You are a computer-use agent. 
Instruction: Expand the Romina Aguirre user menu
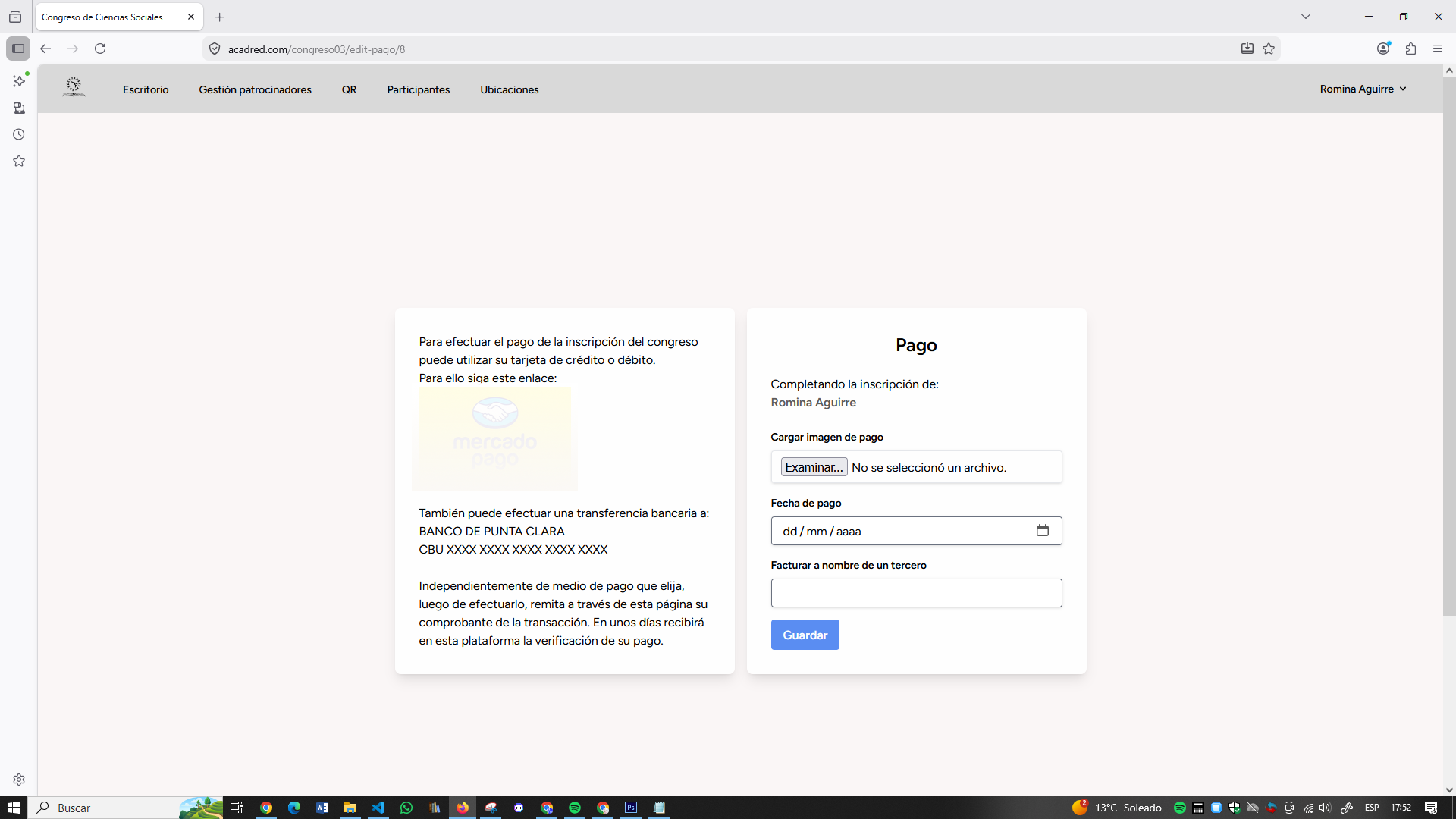coord(1363,89)
